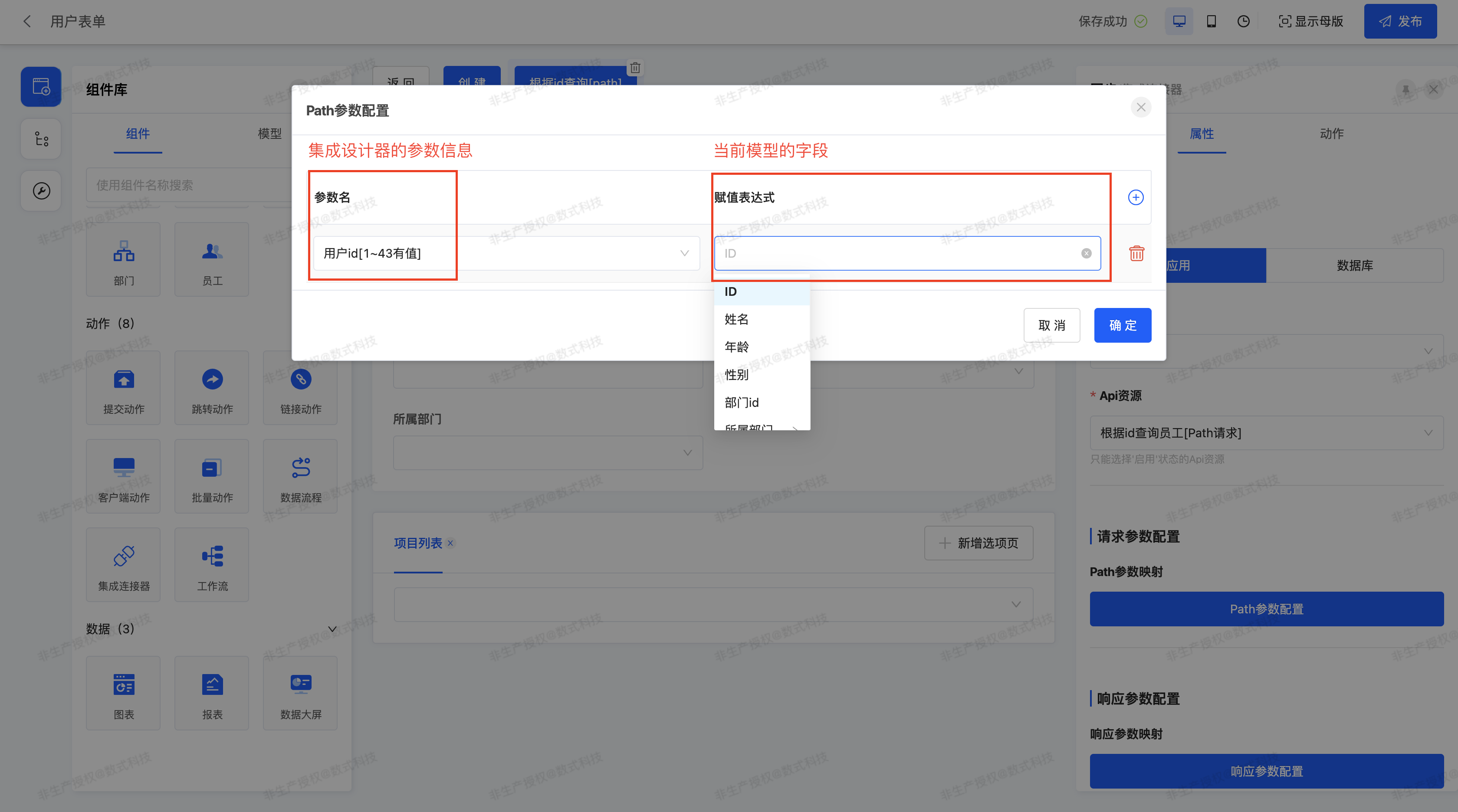1458x812 pixels.
Task: Choose 性别 from the dropdown list
Action: pyautogui.click(x=762, y=375)
